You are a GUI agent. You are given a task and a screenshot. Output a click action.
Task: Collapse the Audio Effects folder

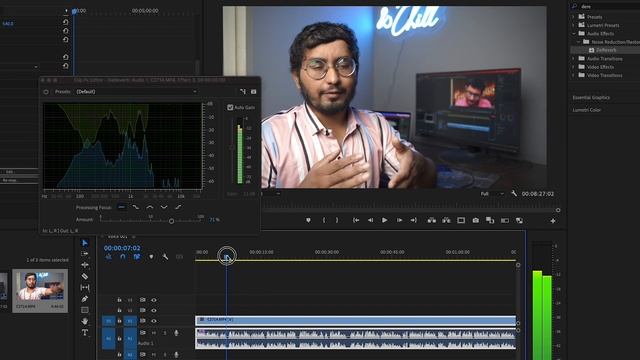point(573,33)
